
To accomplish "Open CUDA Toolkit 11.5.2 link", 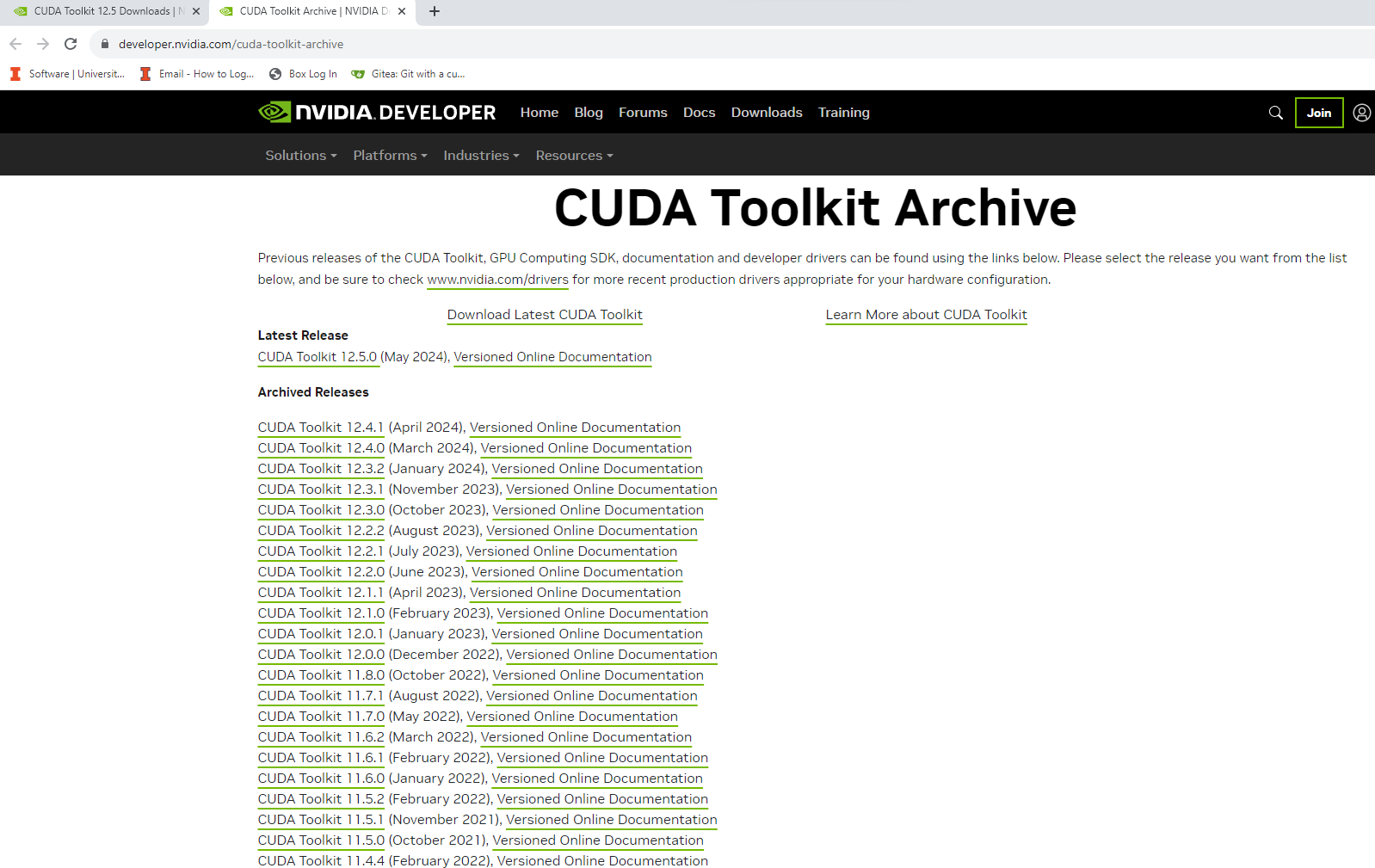I will click(x=321, y=799).
